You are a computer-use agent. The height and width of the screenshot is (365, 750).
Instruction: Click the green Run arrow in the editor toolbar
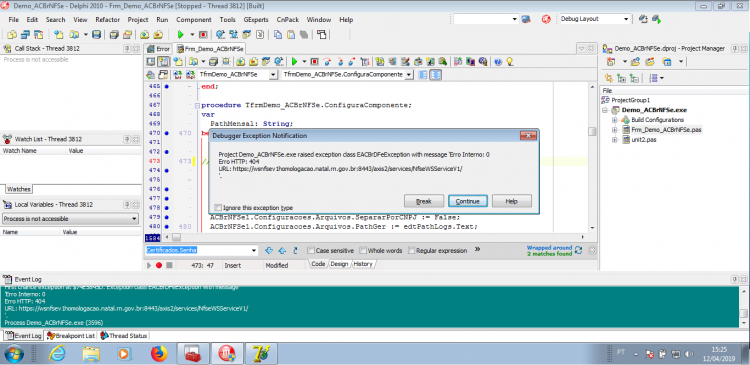tap(295, 61)
